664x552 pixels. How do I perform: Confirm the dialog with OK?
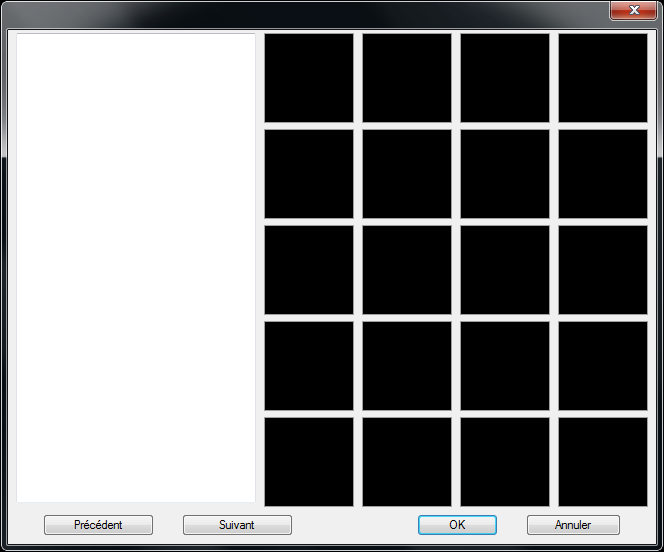[457, 525]
